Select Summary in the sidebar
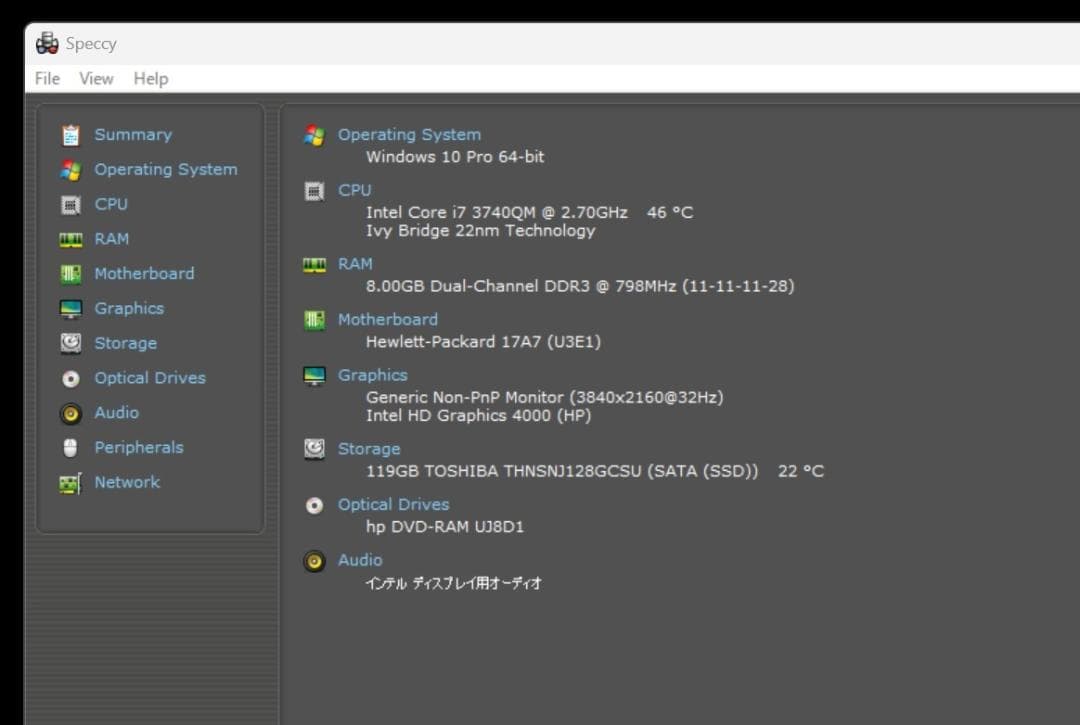The height and width of the screenshot is (725, 1080). [x=133, y=134]
